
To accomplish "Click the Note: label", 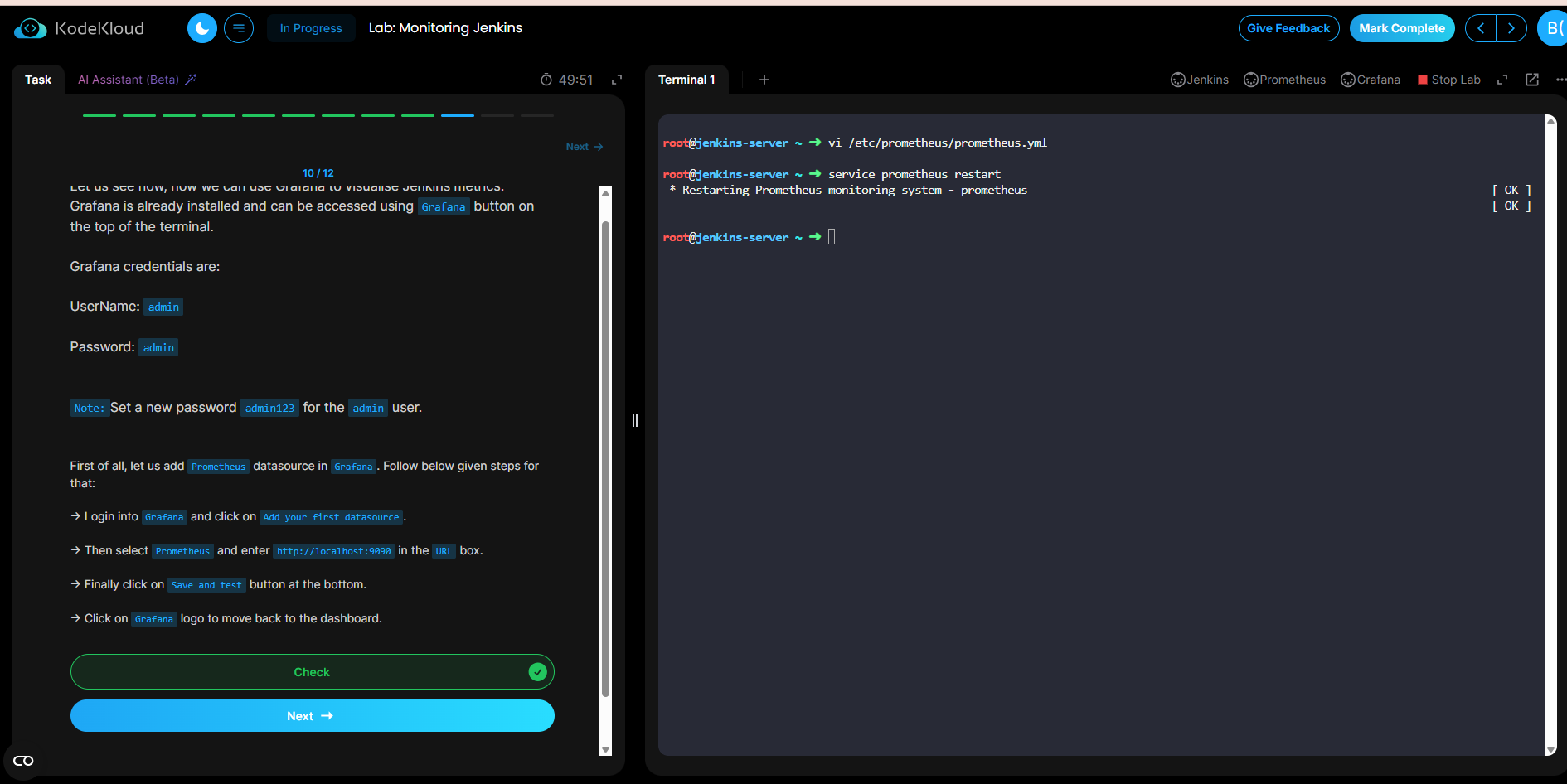I will (90, 408).
